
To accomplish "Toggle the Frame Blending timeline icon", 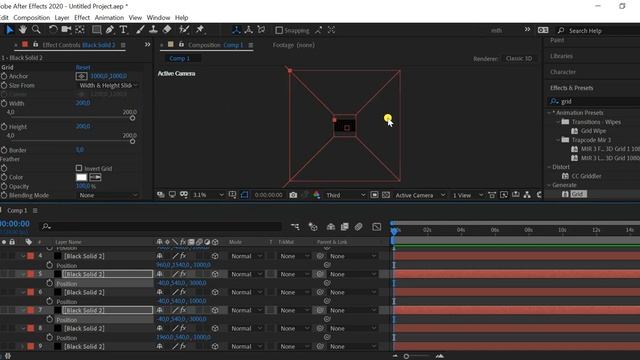I will [344, 227].
